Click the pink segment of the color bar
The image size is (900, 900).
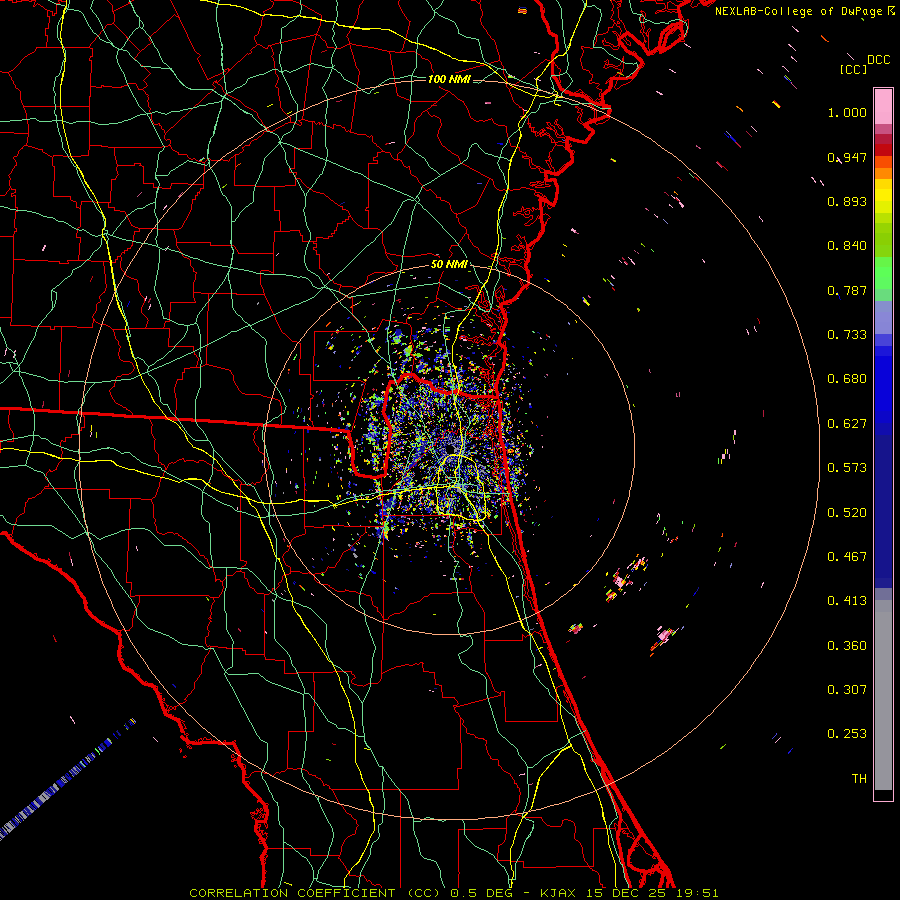(883, 107)
